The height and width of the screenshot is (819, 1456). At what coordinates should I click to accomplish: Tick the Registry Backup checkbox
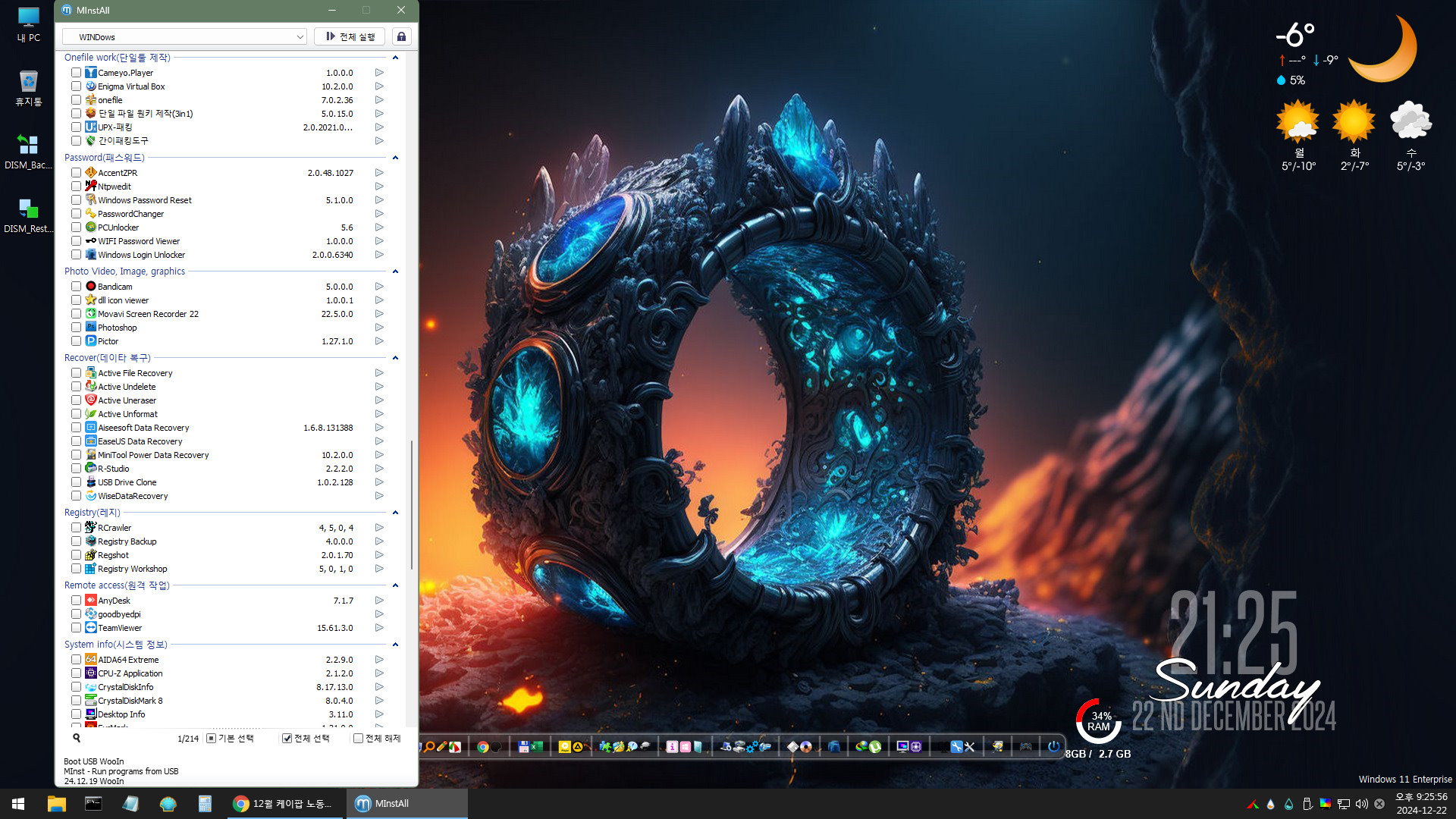(76, 541)
